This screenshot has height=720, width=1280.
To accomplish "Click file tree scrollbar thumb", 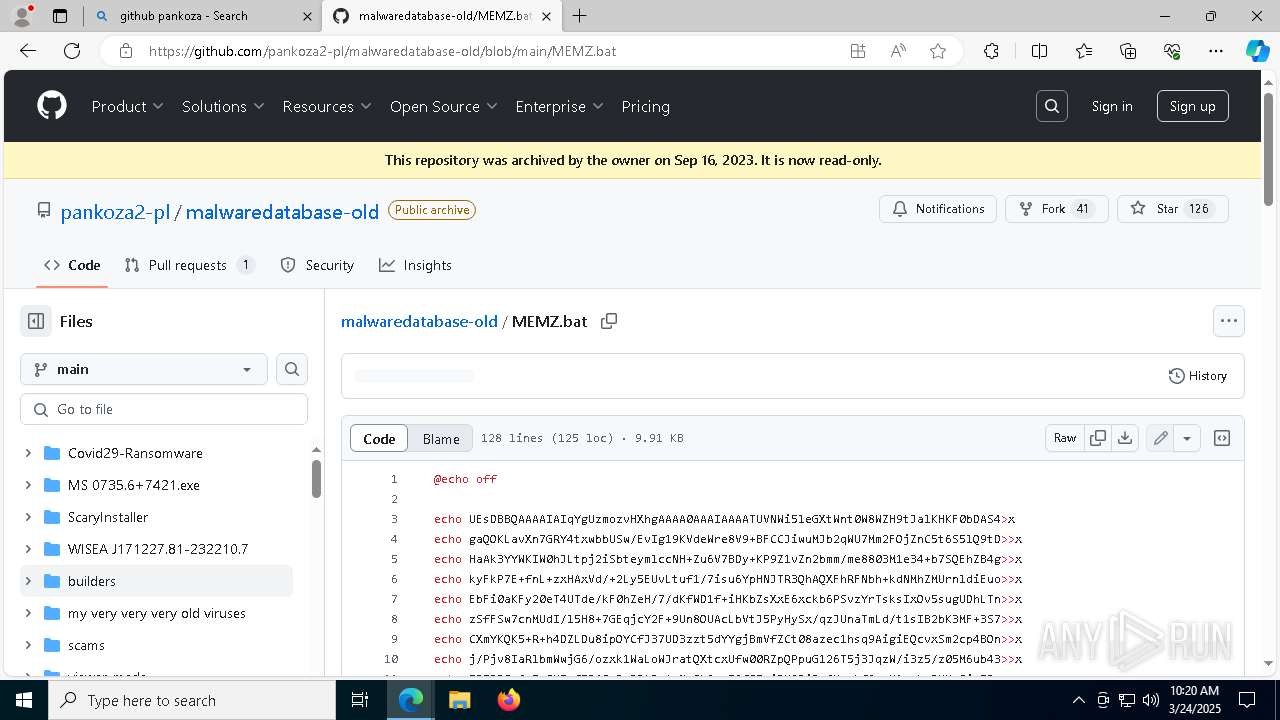I will coord(316,478).
